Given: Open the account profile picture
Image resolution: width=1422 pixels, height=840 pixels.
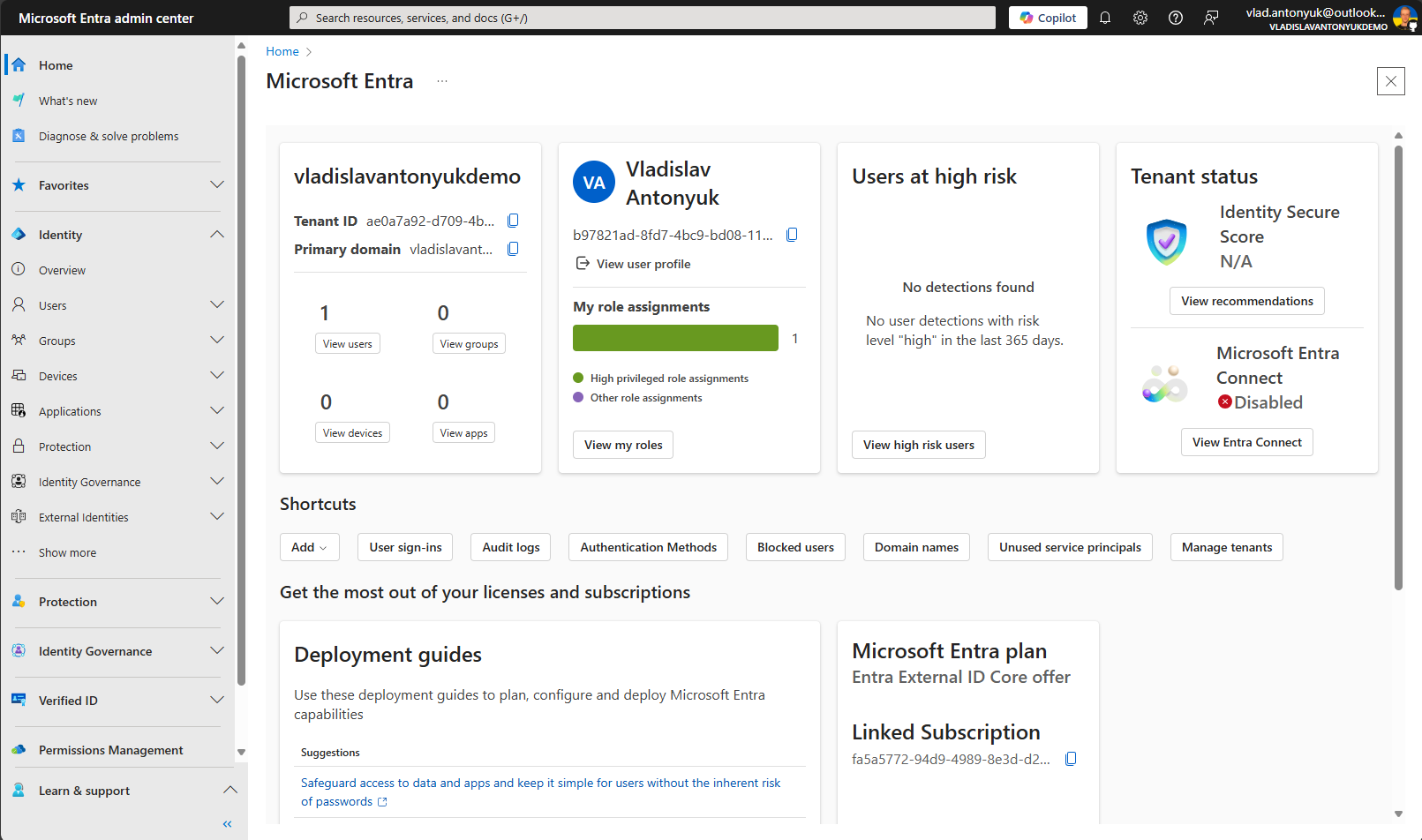Looking at the screenshot, I should tap(1404, 18).
